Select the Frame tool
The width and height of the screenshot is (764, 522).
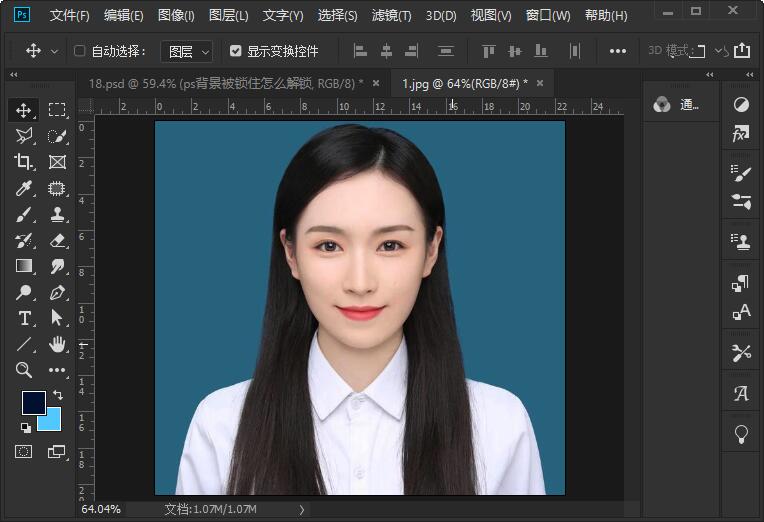click(x=57, y=162)
